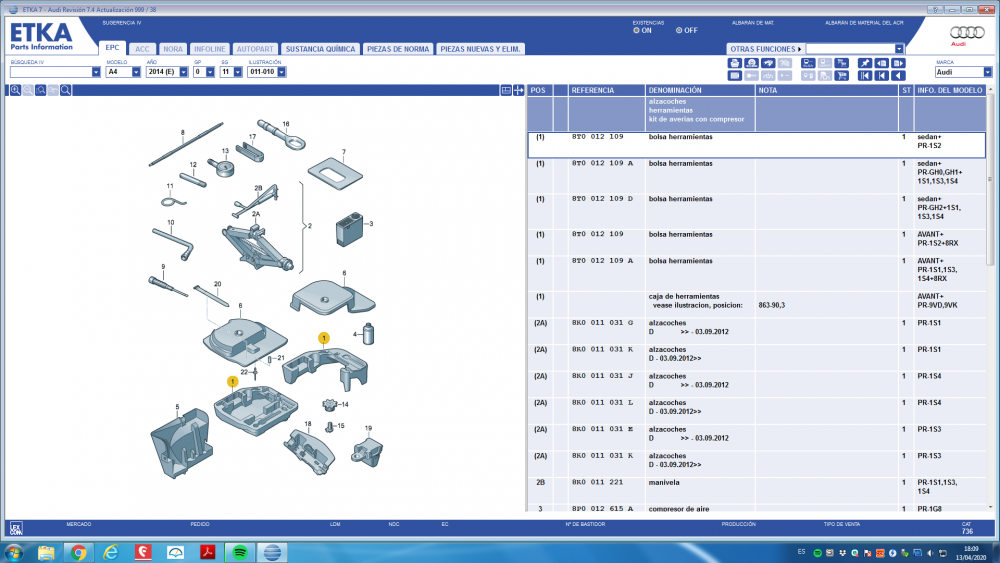Click the next illustration page icon
1000x563 pixels.
tap(898, 63)
